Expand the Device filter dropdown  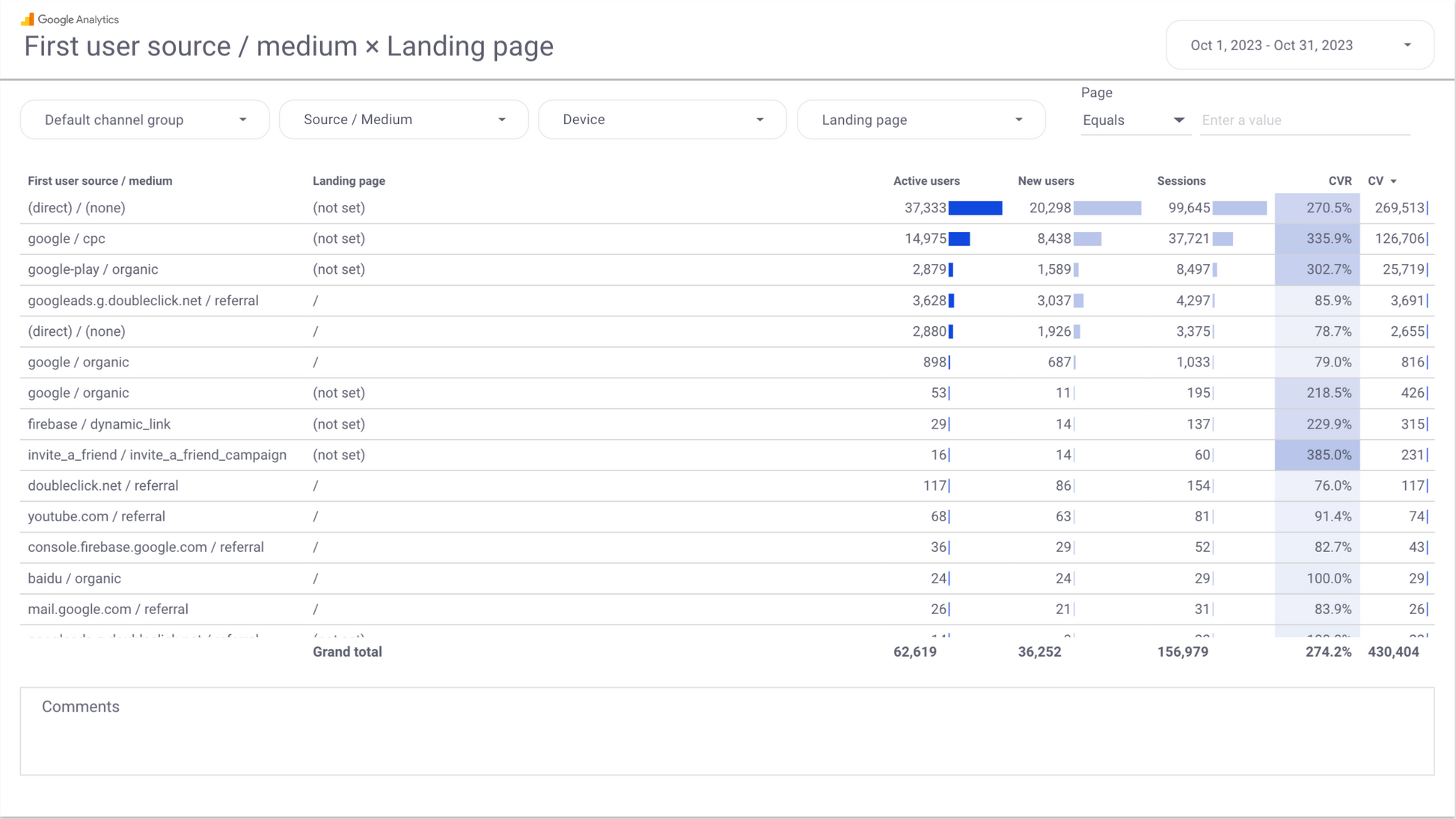click(x=662, y=120)
